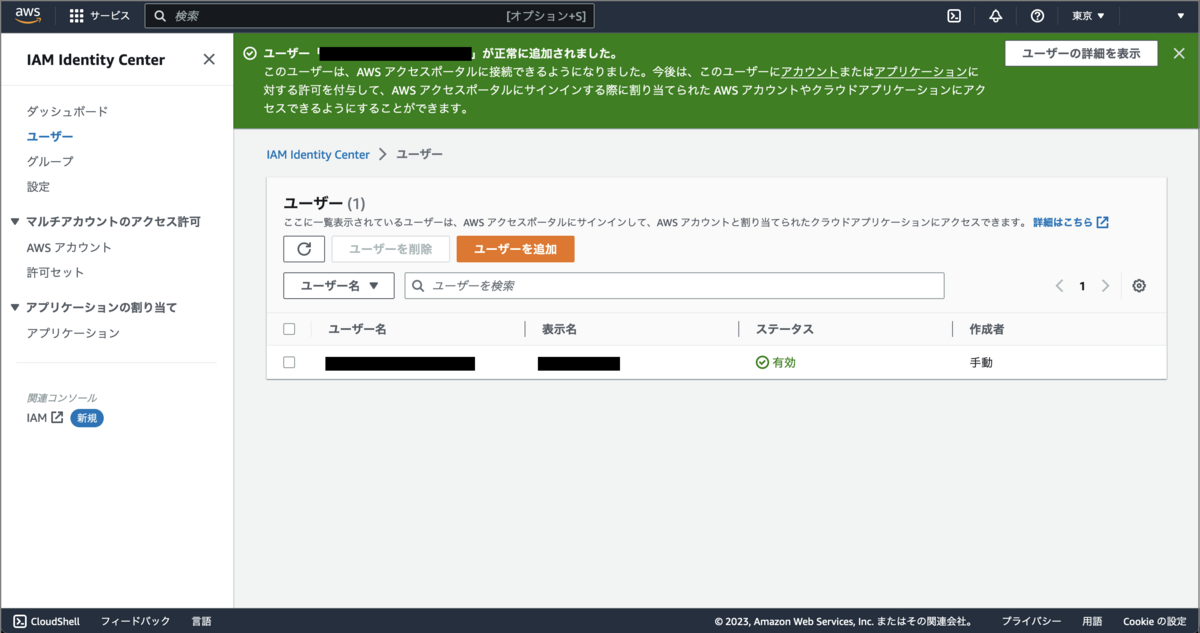Refresh the user list

(x=304, y=249)
